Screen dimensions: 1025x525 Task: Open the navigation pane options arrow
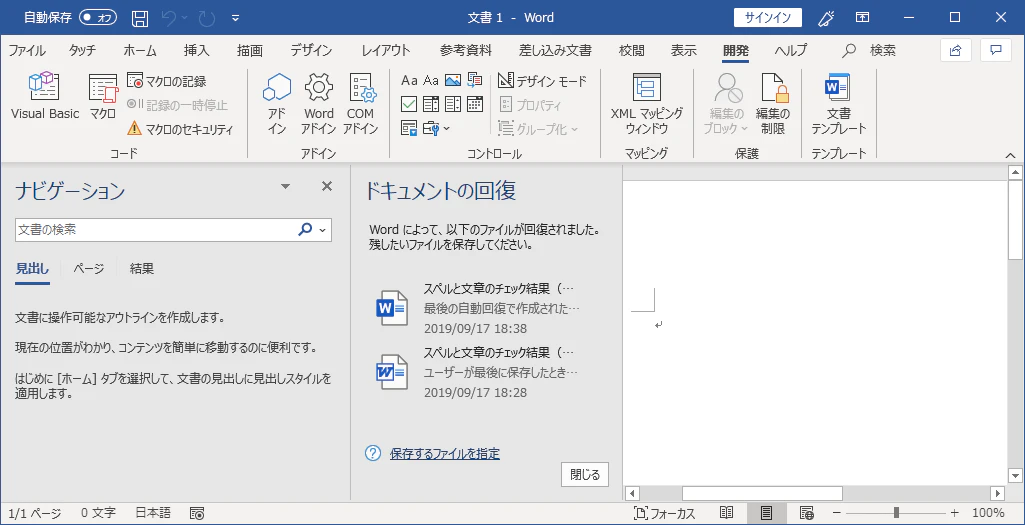pos(285,187)
